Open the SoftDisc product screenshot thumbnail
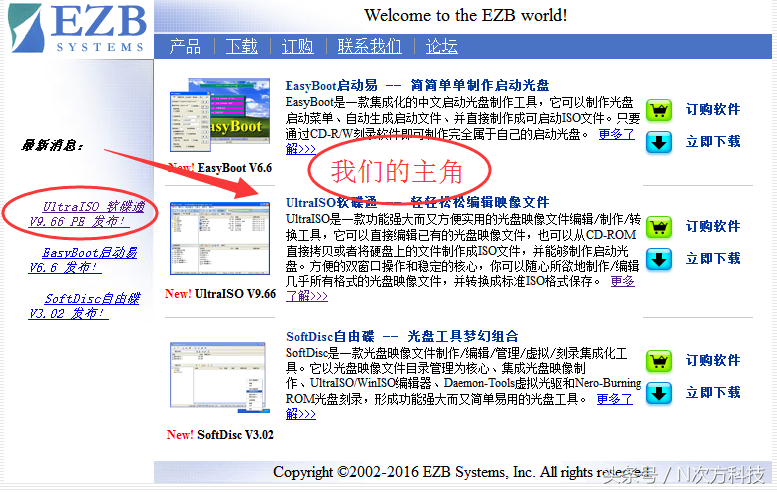 [x=218, y=377]
